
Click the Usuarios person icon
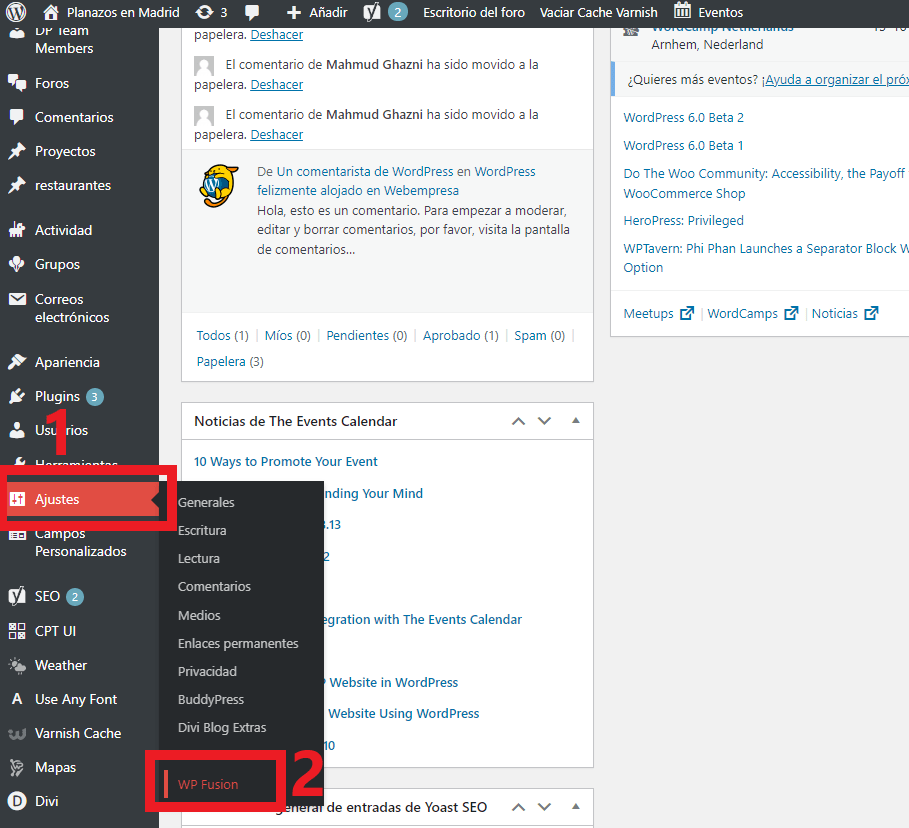17,430
